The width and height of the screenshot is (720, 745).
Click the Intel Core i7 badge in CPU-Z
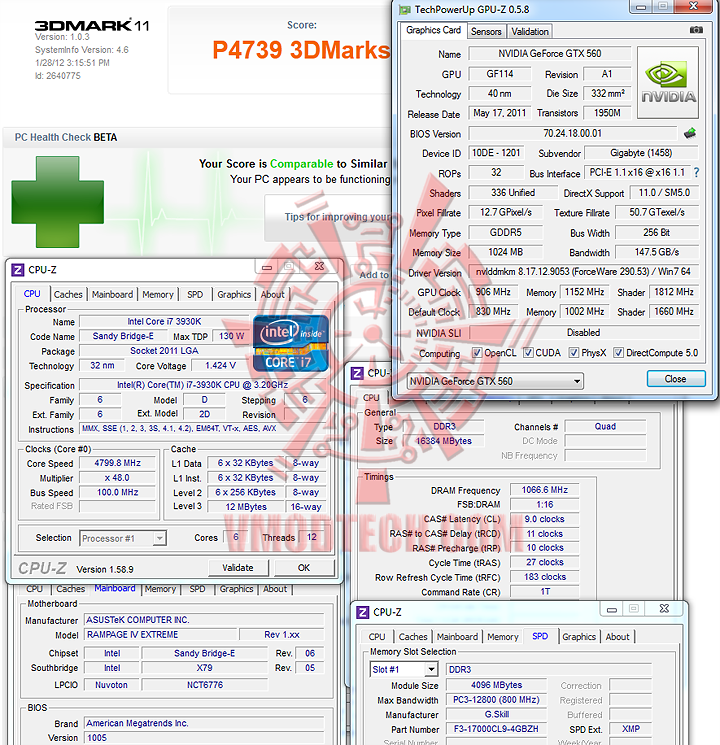click(x=291, y=343)
